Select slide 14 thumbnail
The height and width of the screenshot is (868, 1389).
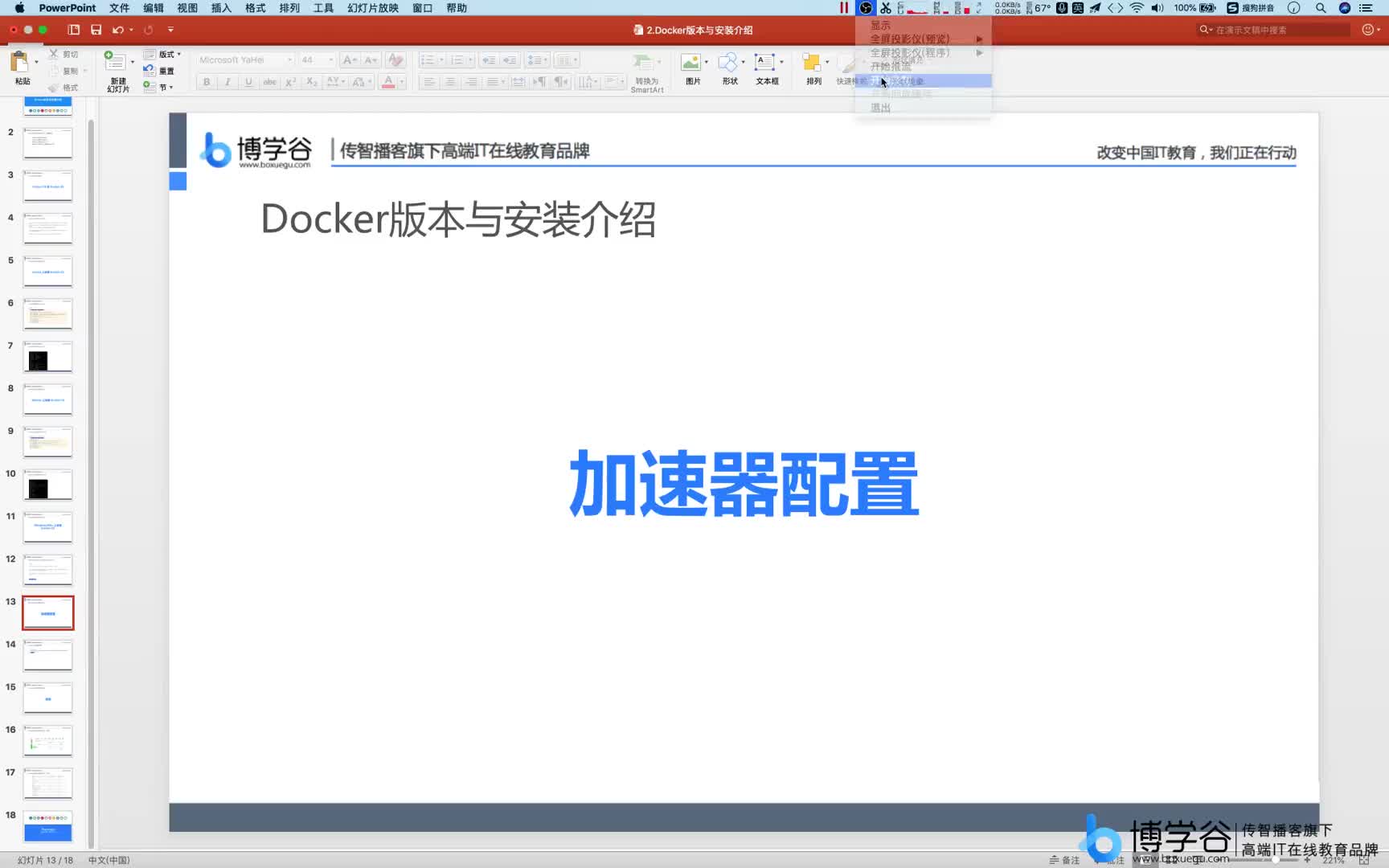point(48,655)
